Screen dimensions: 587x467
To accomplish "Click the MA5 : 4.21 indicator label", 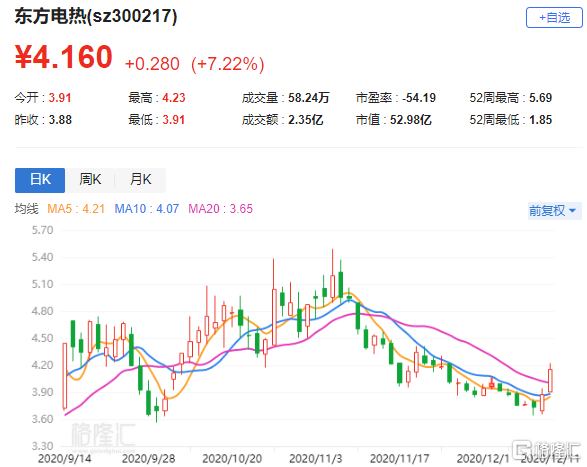I will [x=76, y=209].
